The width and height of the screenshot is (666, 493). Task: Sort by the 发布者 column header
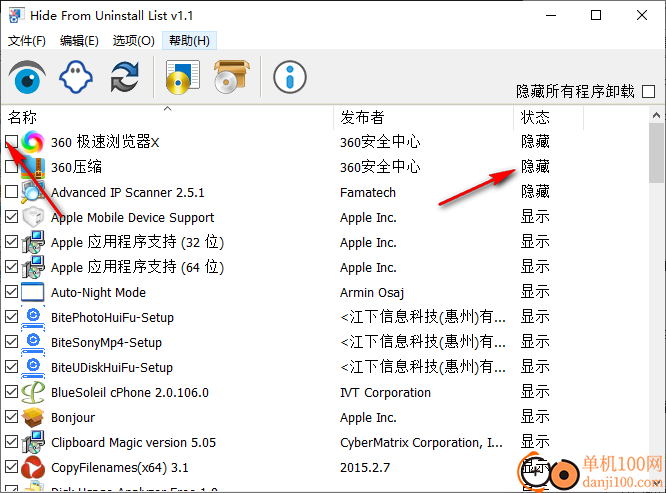click(424, 117)
